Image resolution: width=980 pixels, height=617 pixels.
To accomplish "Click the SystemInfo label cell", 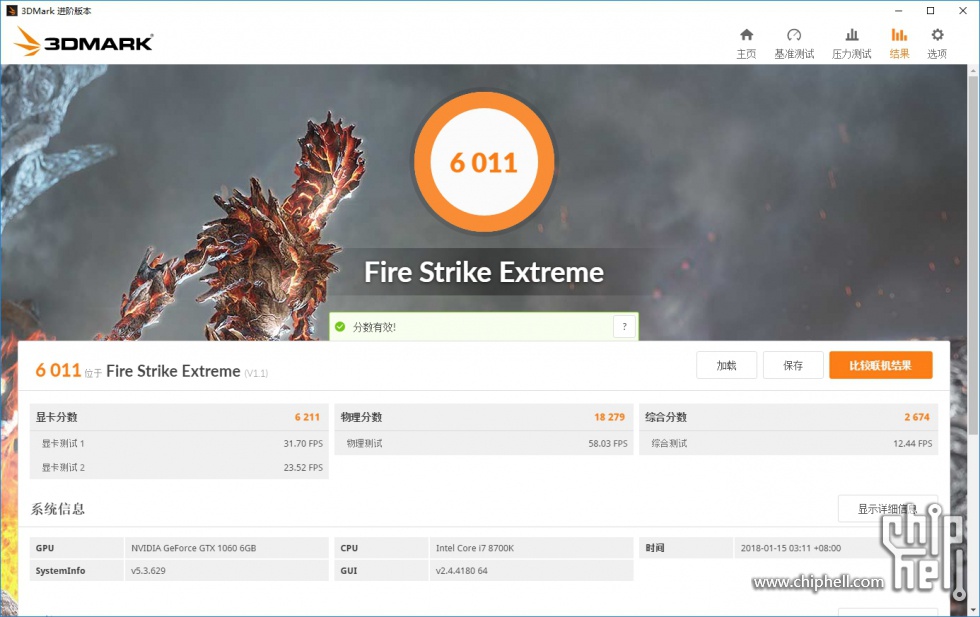I will 76,570.
